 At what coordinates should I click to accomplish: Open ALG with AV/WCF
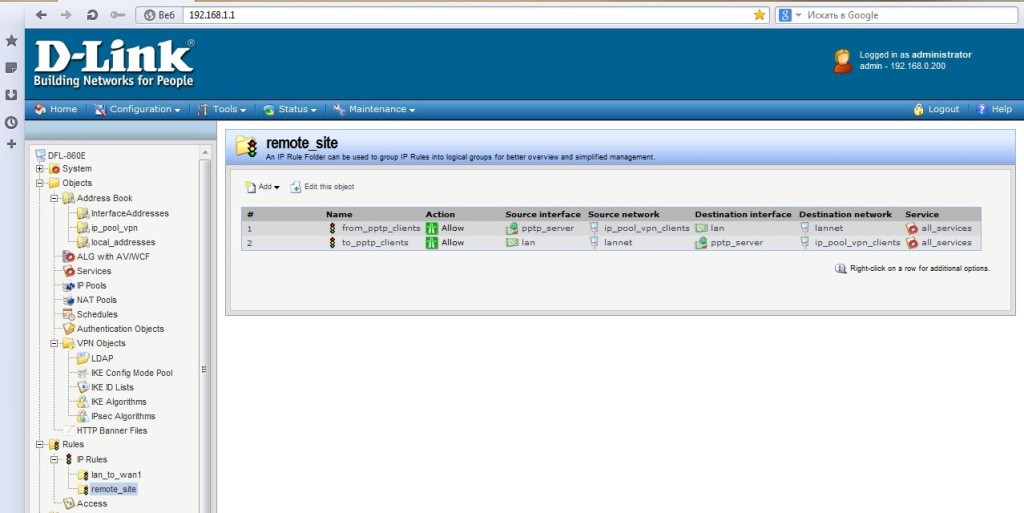pyautogui.click(x=113, y=256)
